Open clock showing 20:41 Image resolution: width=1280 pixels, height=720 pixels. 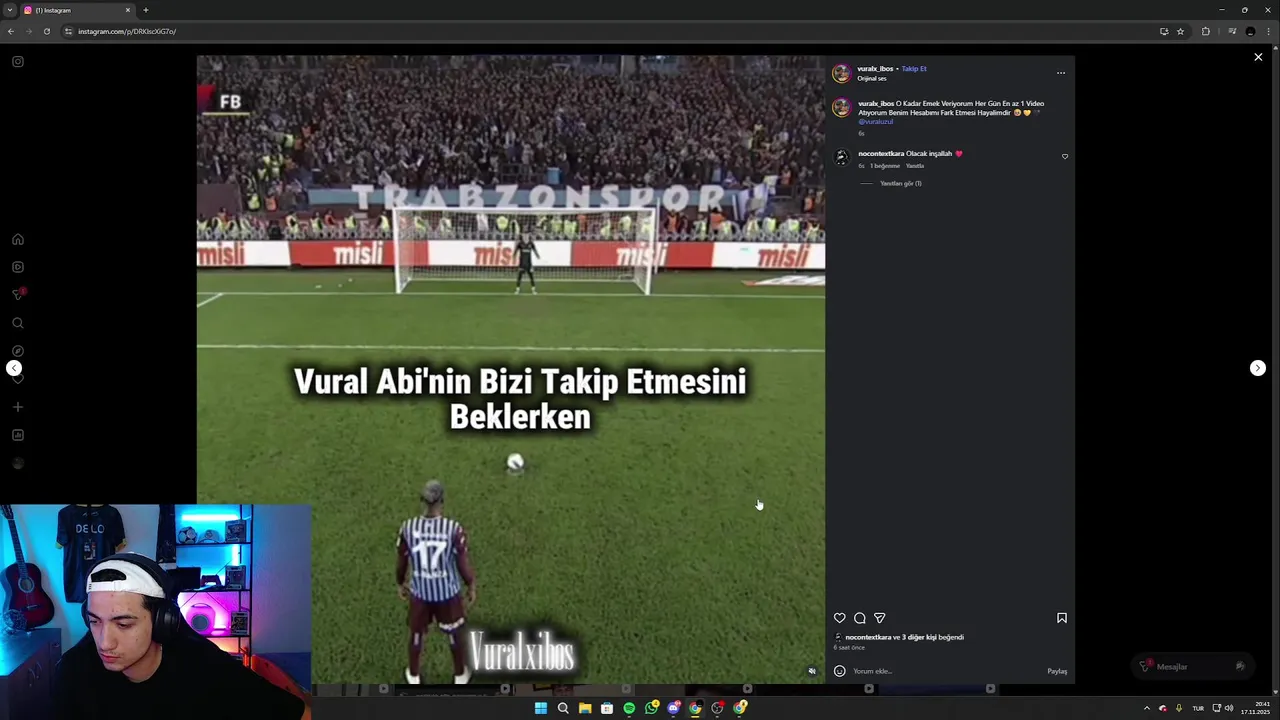pos(1257,708)
